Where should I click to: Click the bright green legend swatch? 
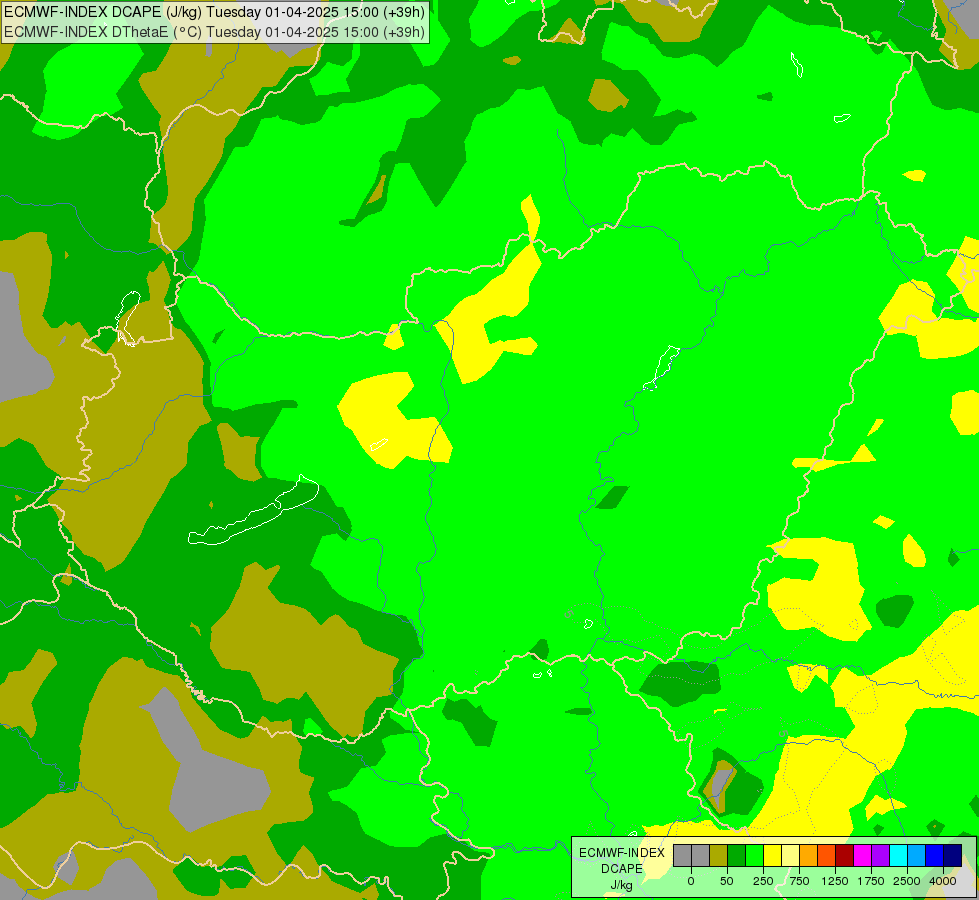click(x=755, y=856)
